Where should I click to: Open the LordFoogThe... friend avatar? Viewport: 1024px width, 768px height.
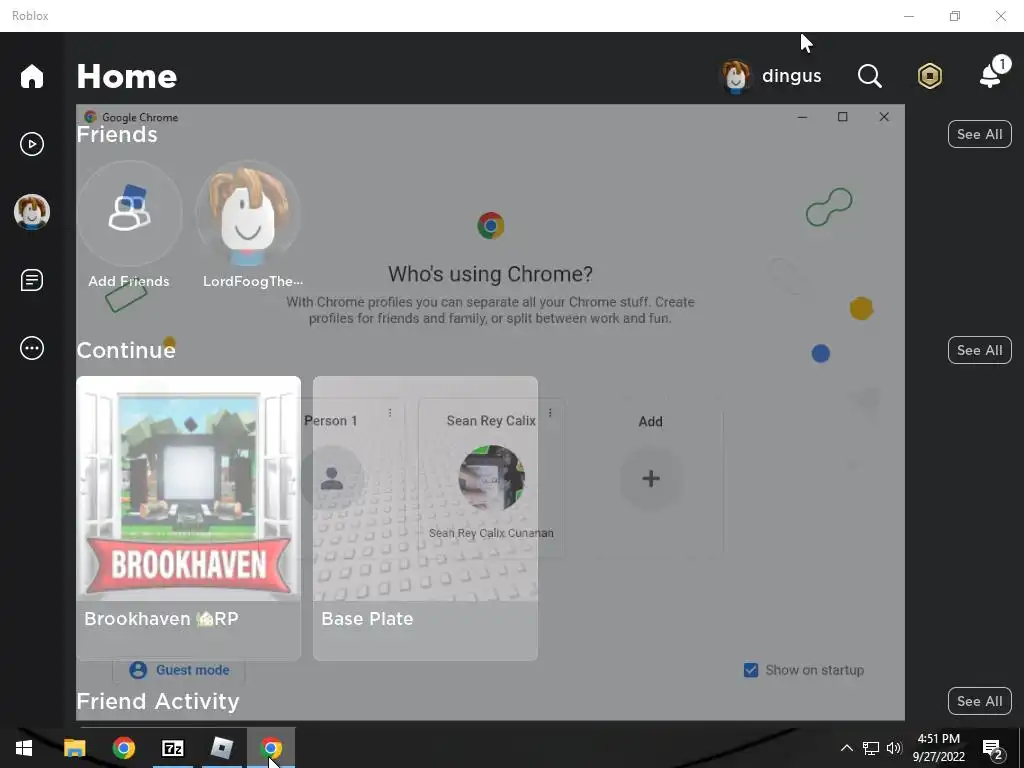click(x=248, y=213)
